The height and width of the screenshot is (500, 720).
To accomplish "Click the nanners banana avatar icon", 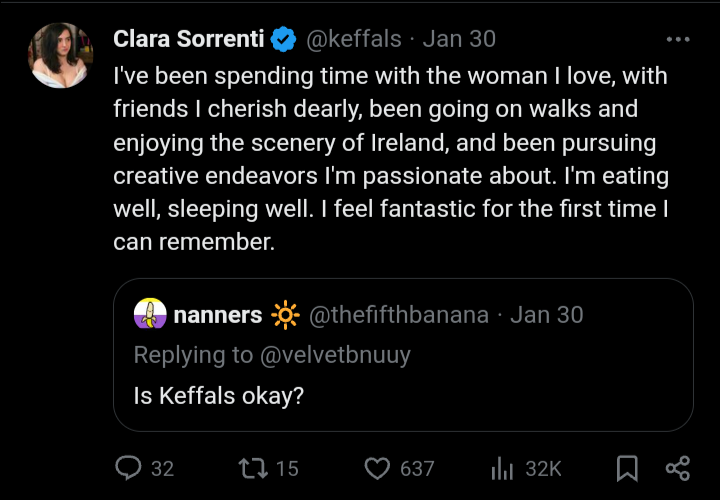I will [150, 315].
